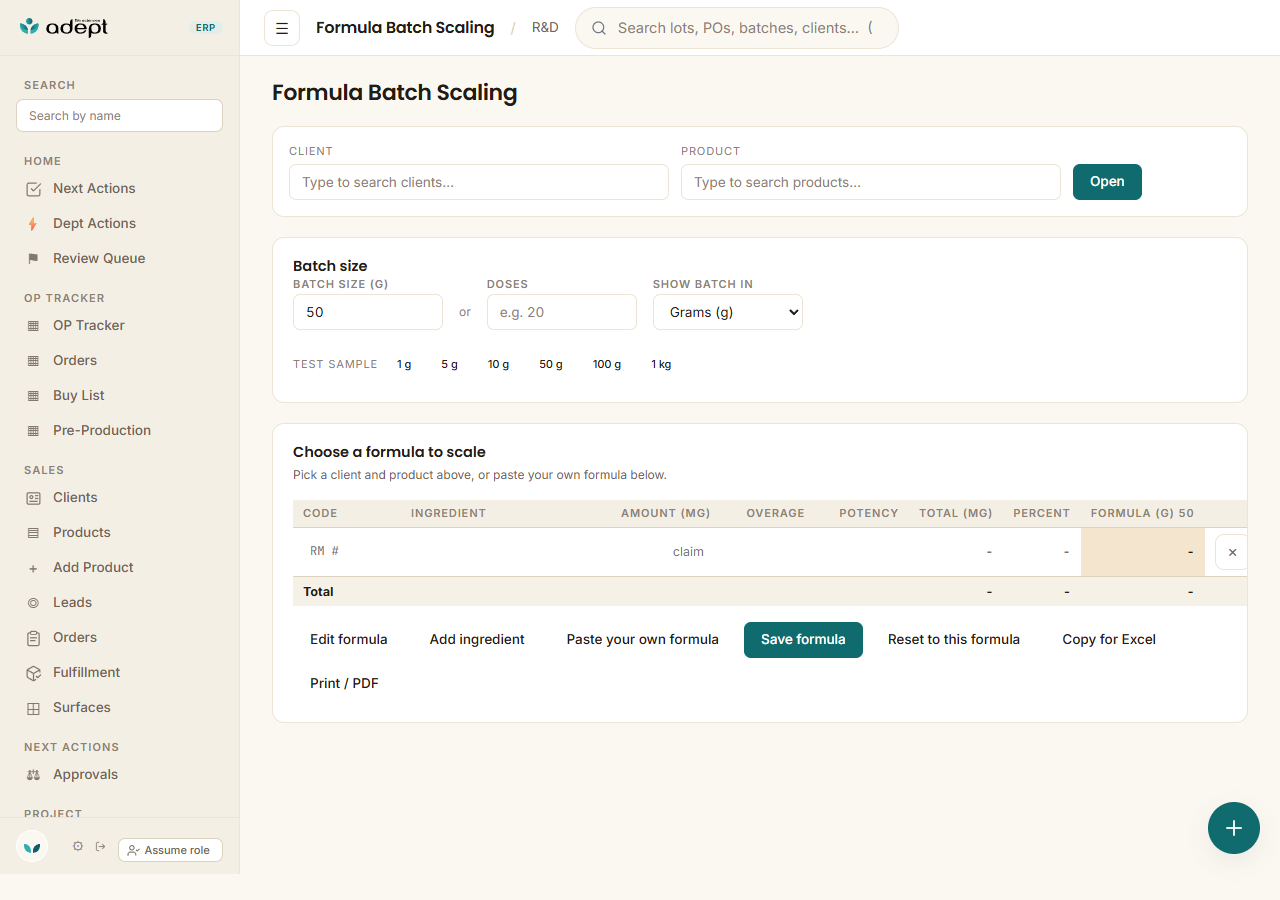Click the Open button for client product
Viewport: 1280px width, 900px height.
pos(1107,182)
